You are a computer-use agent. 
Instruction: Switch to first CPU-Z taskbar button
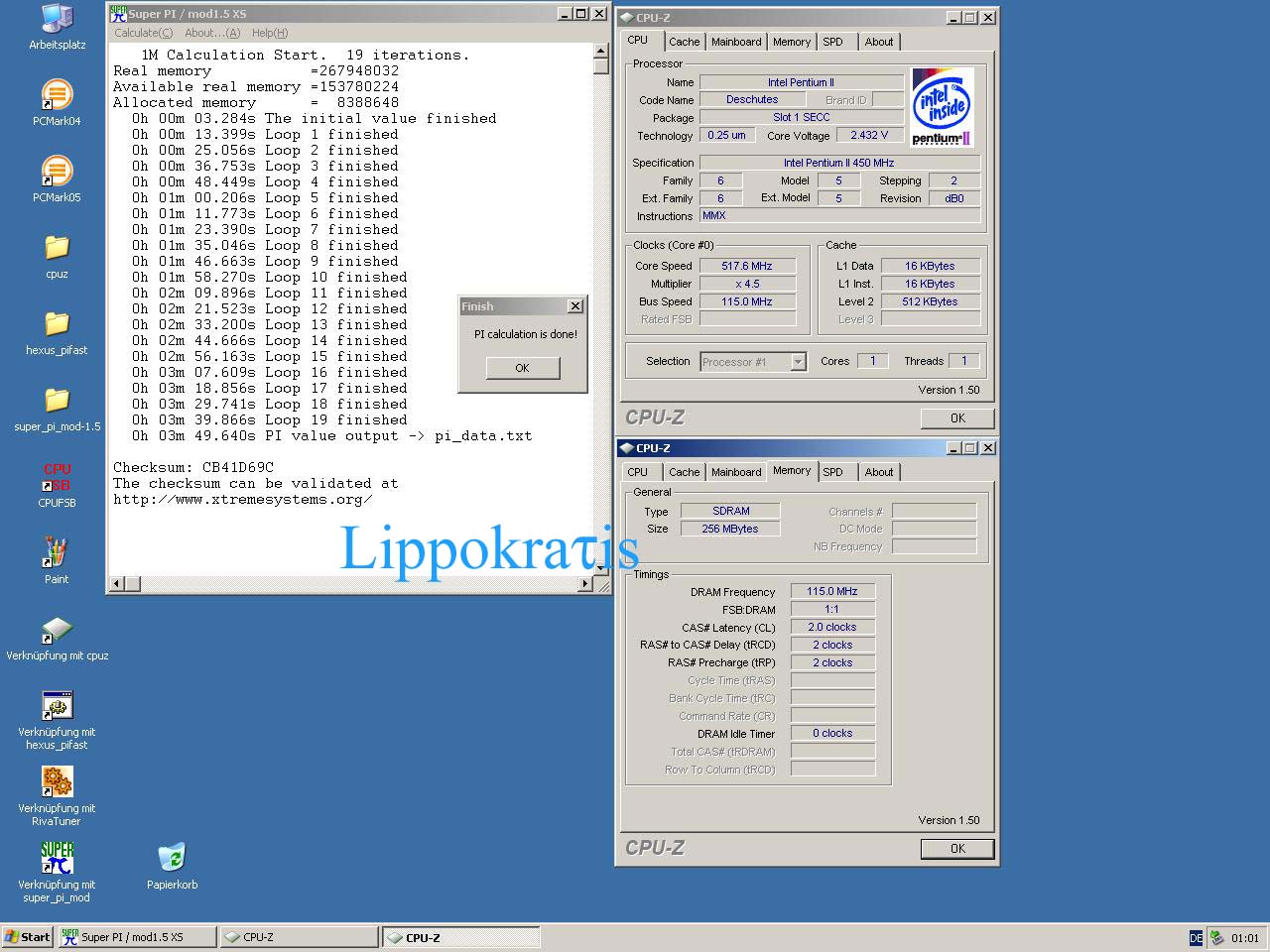299,937
